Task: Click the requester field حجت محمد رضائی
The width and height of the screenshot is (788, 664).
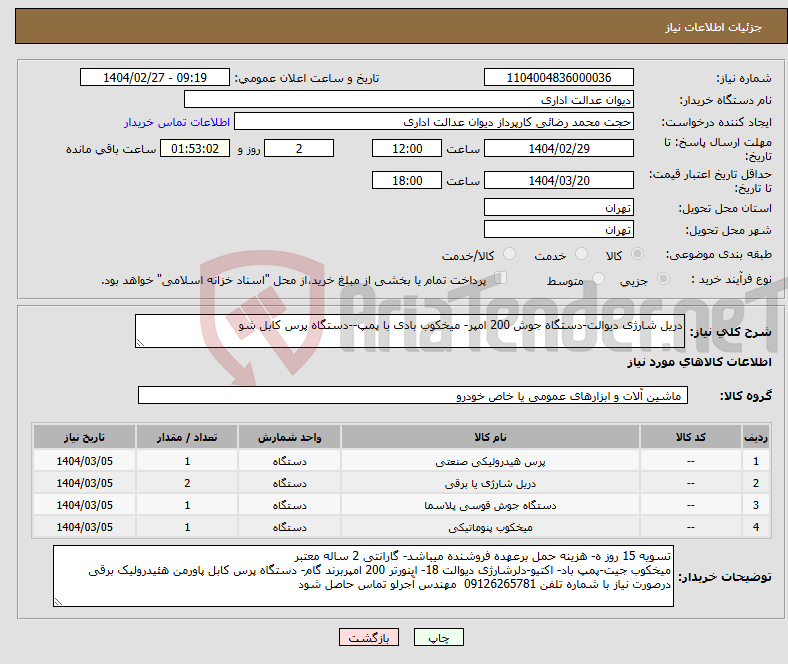Action: (434, 122)
